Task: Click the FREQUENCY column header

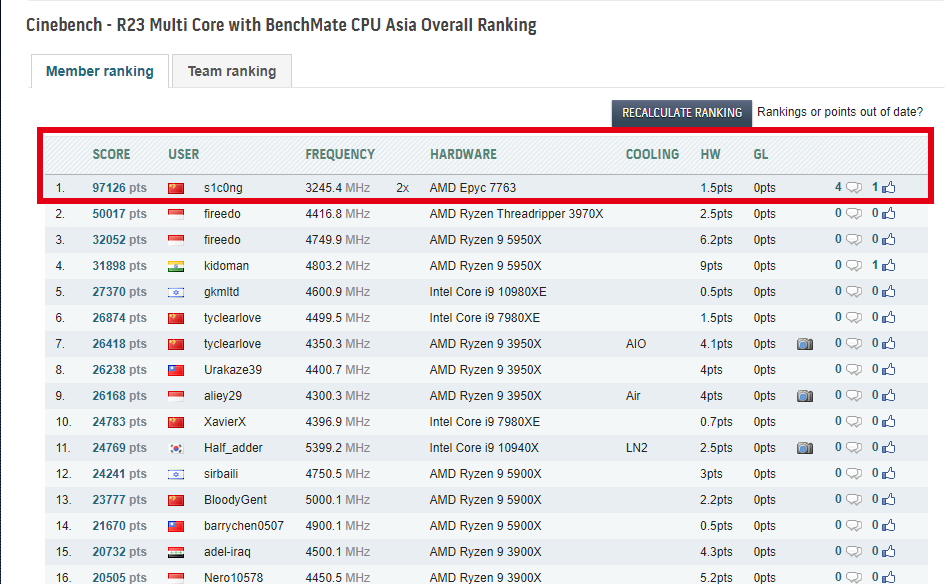Action: pos(340,154)
